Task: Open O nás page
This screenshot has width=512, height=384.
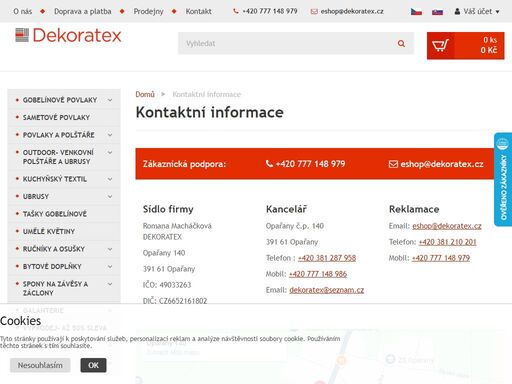Action: tap(23, 11)
